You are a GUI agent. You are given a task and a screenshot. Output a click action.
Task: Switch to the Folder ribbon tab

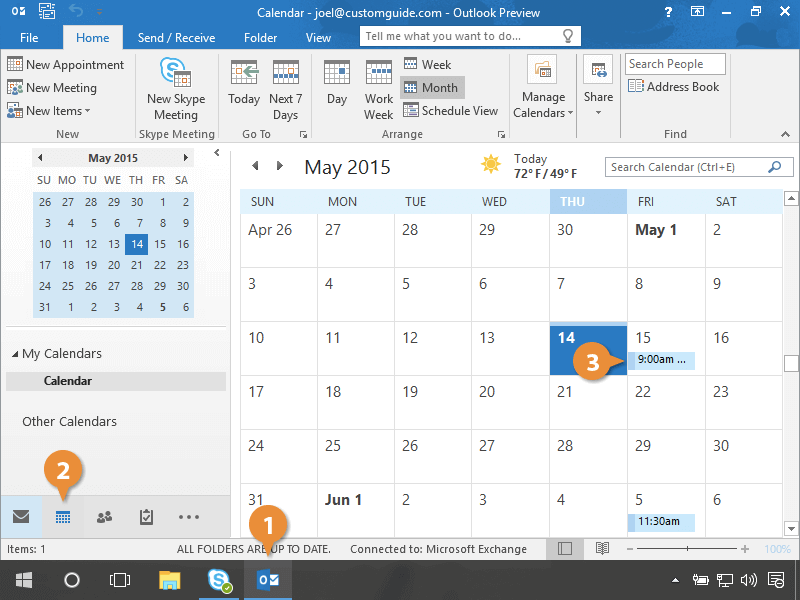260,38
